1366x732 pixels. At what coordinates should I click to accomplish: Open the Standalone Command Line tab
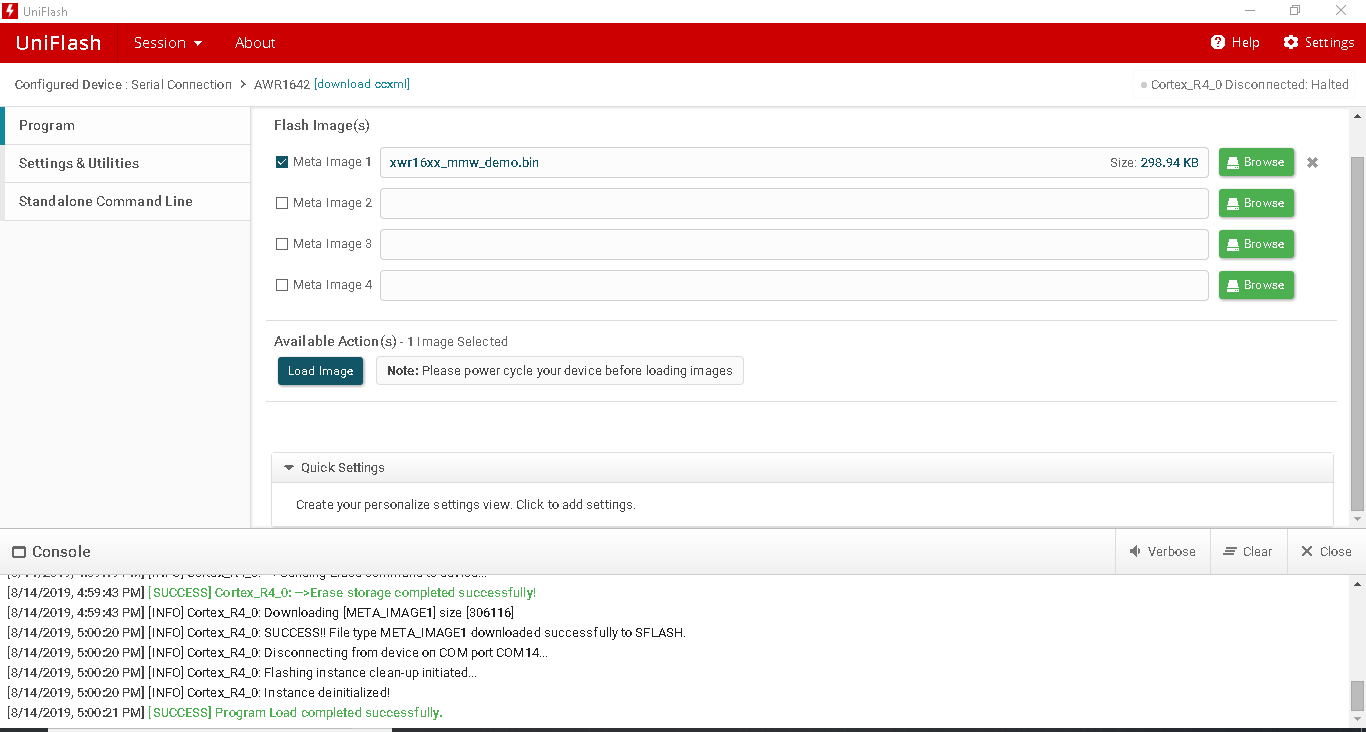click(126, 202)
